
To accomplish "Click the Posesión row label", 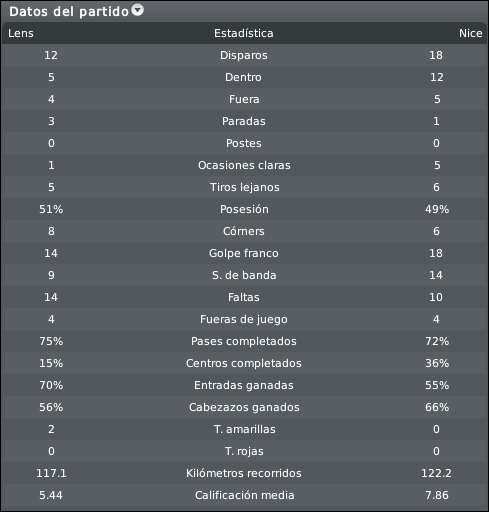I will 244,209.
